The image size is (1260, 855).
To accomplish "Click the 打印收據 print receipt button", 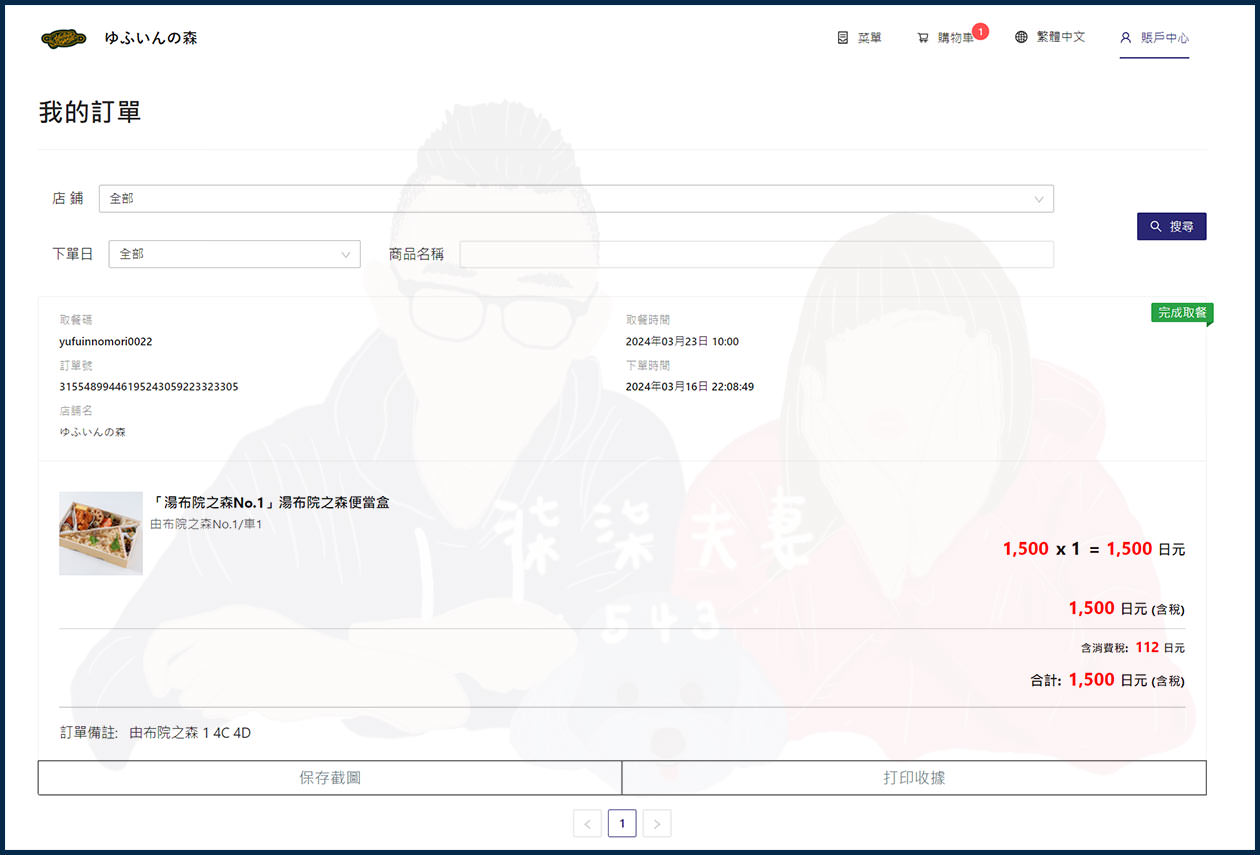I will coord(913,777).
